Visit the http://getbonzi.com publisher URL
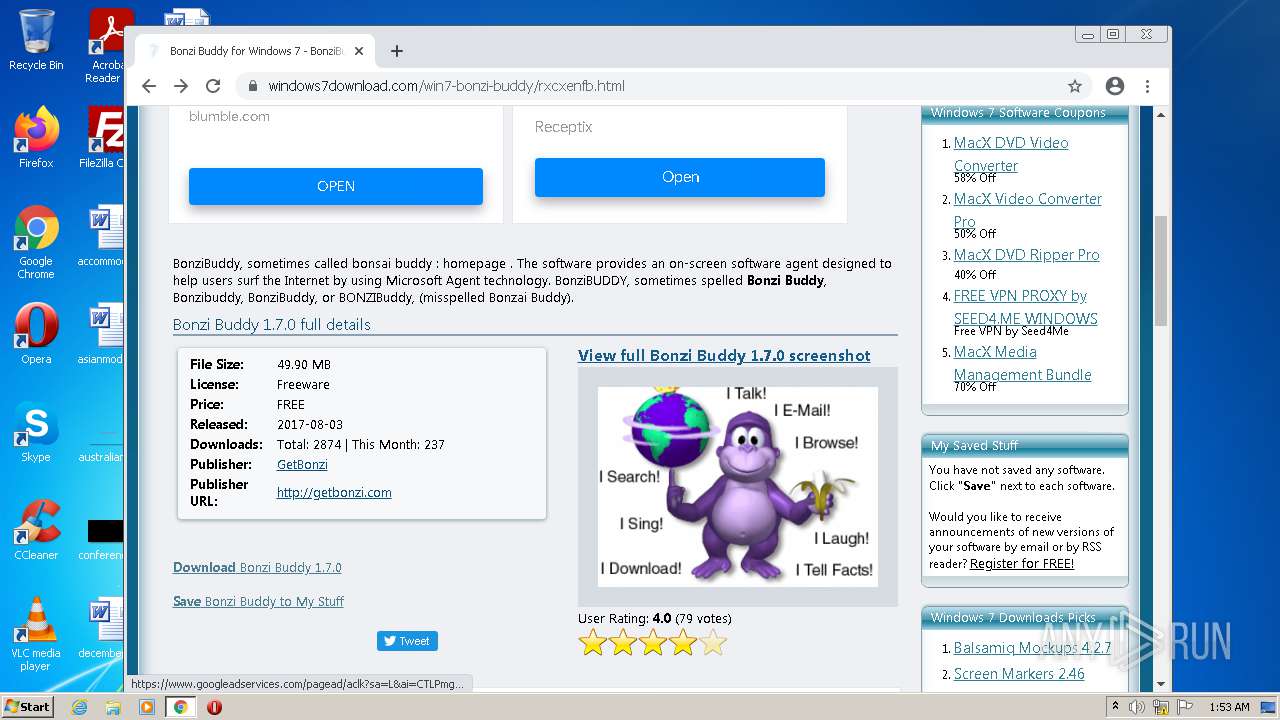 tap(334, 492)
